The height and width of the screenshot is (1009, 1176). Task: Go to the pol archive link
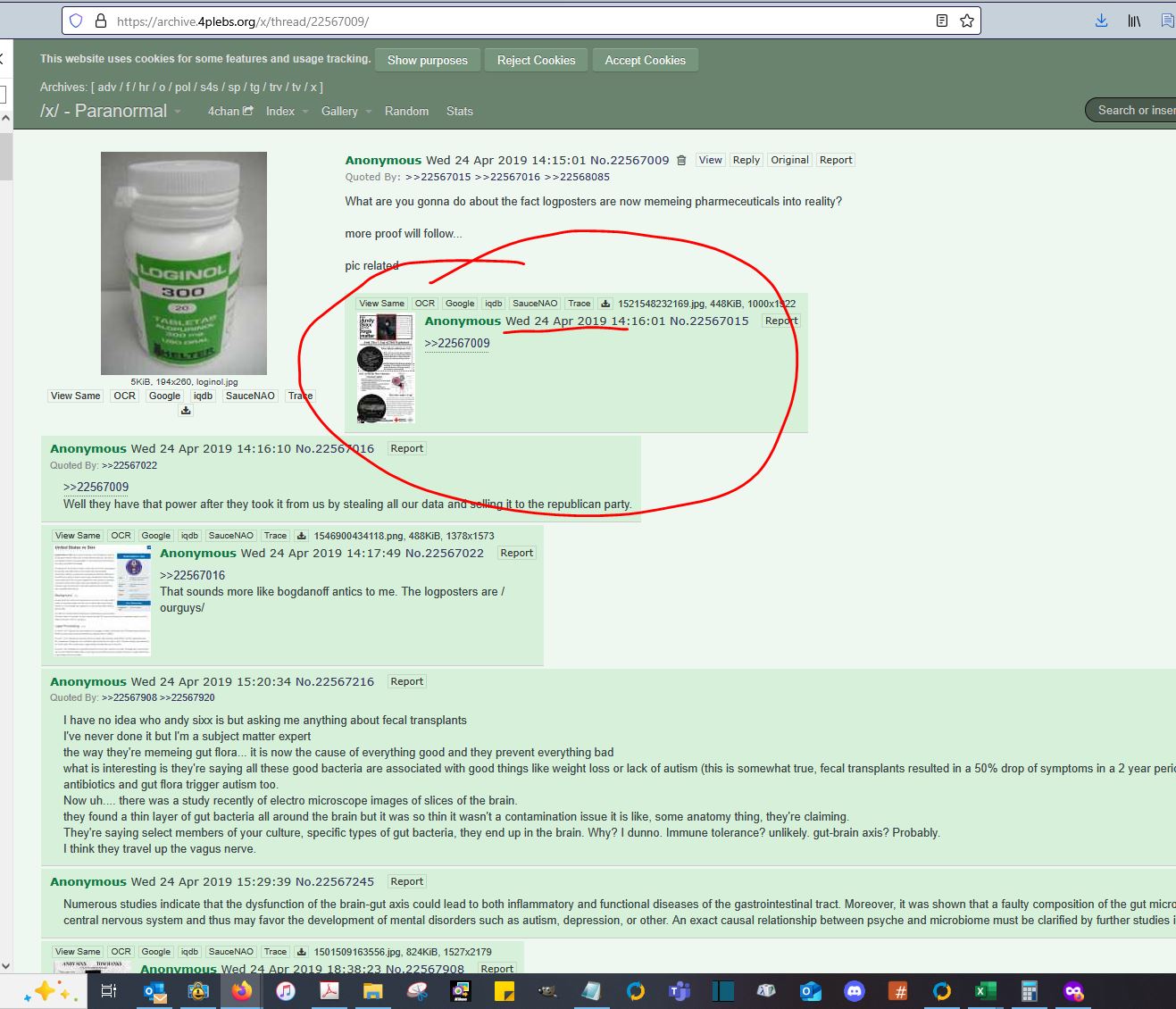tap(183, 87)
